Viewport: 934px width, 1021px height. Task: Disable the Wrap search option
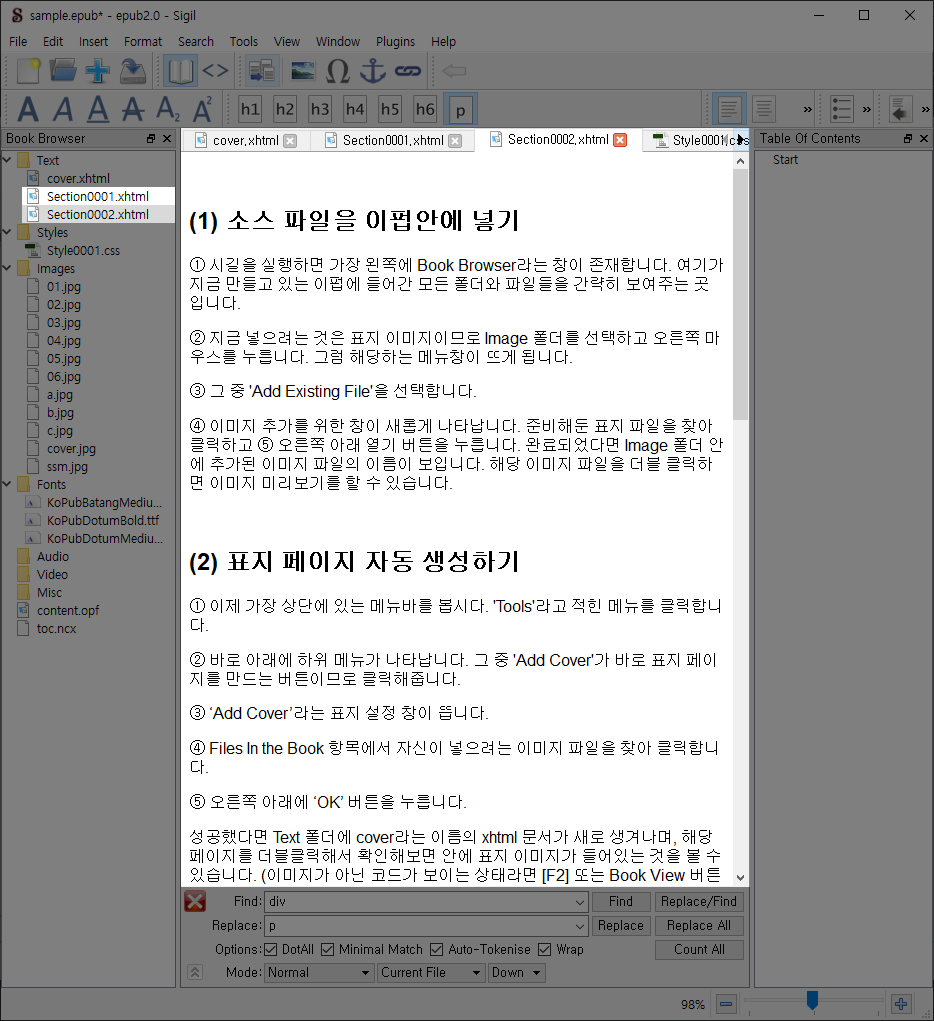coord(544,949)
